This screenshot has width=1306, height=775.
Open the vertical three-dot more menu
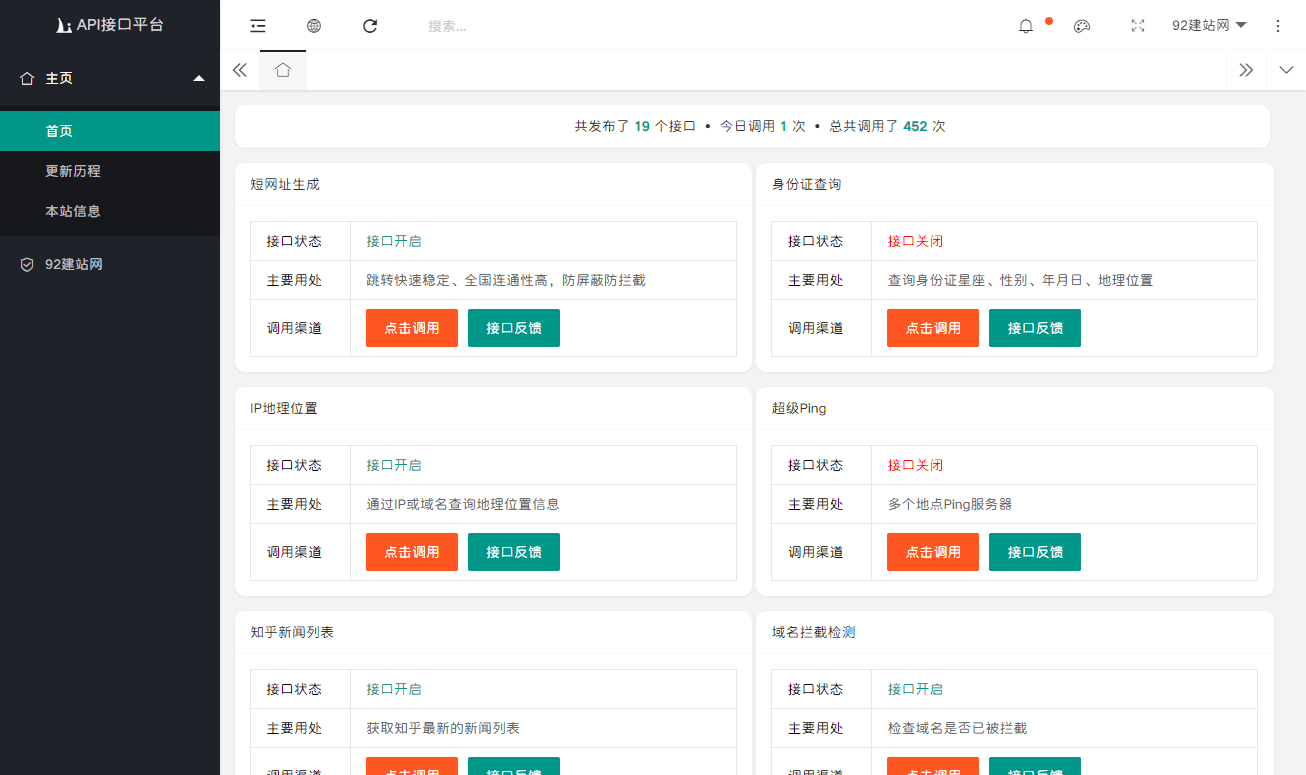tap(1278, 26)
